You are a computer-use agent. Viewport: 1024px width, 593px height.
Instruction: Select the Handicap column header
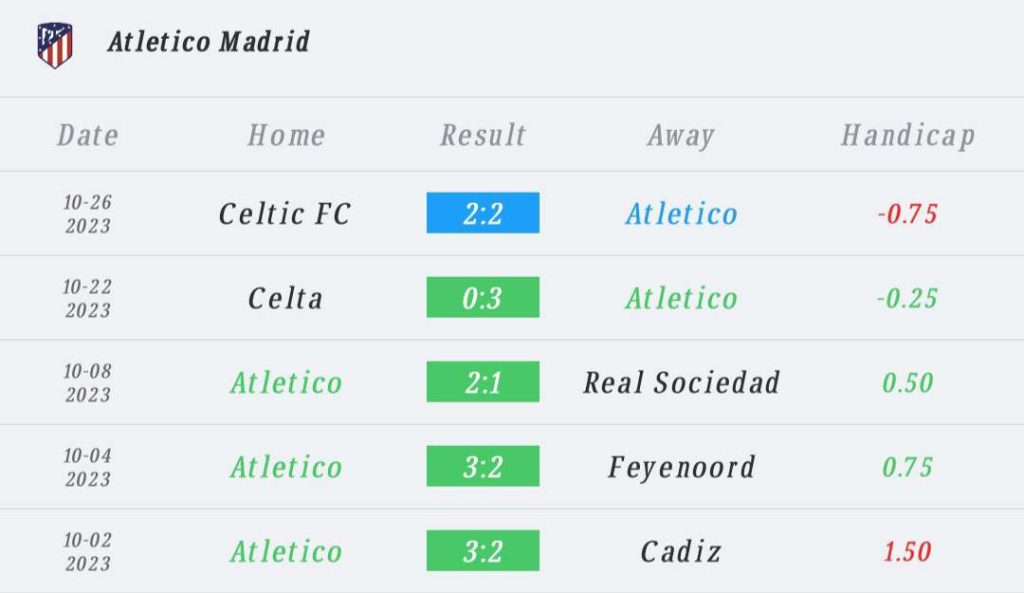click(908, 136)
